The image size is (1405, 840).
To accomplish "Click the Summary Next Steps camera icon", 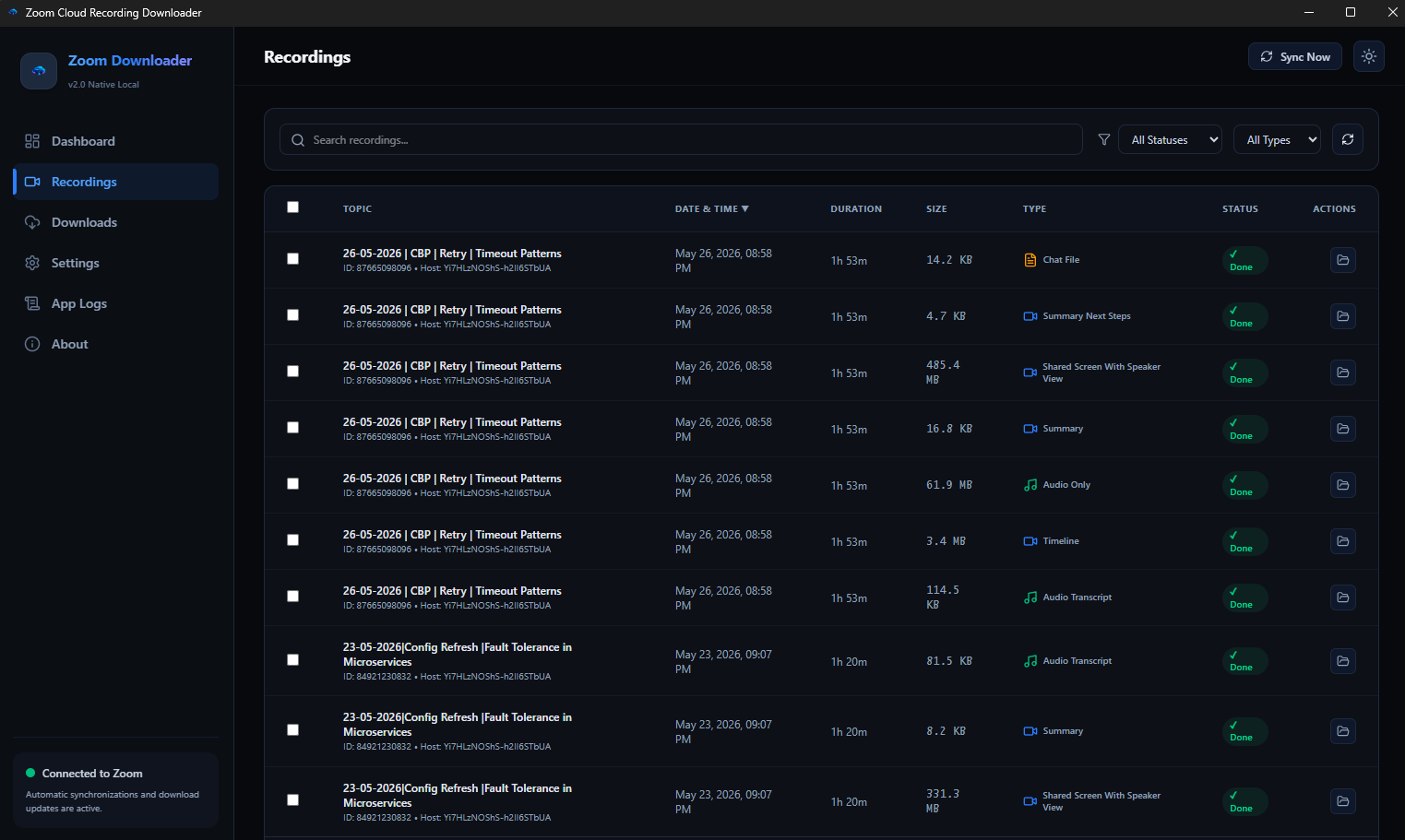I will (1030, 316).
